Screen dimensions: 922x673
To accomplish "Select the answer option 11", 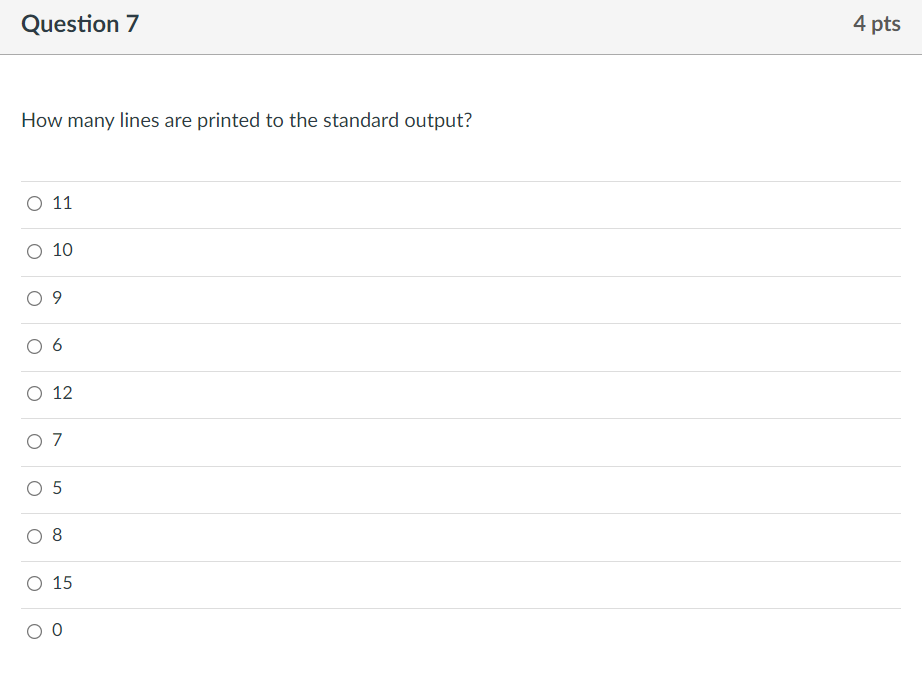I will click(x=34, y=204).
